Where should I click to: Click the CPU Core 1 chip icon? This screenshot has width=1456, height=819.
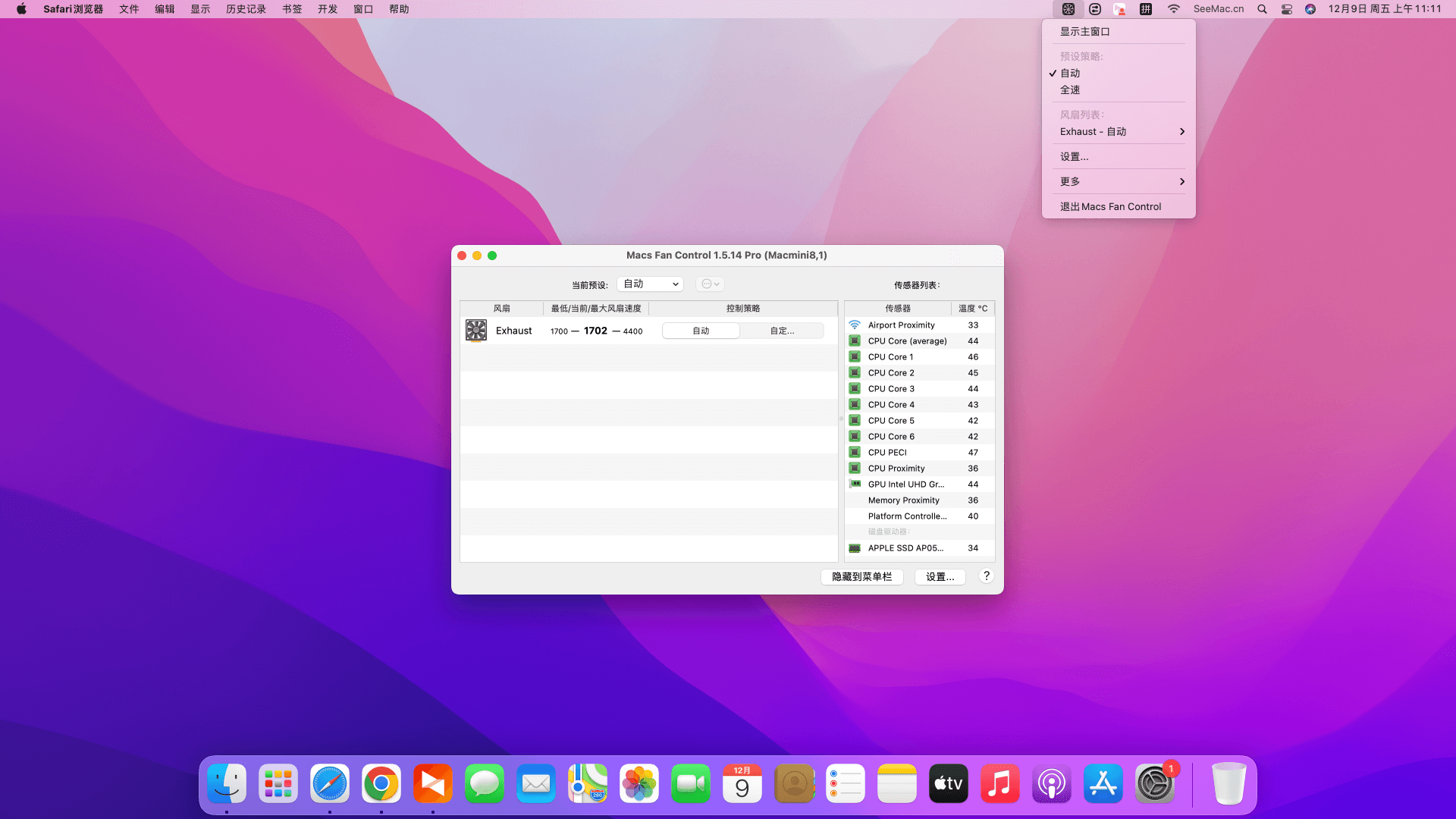coord(855,357)
